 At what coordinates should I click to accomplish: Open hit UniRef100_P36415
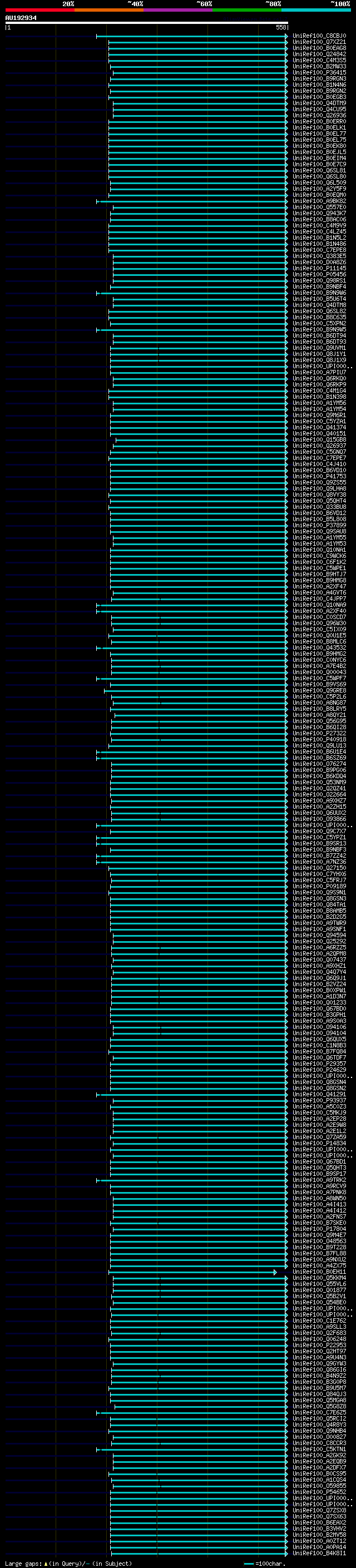pyautogui.click(x=319, y=72)
